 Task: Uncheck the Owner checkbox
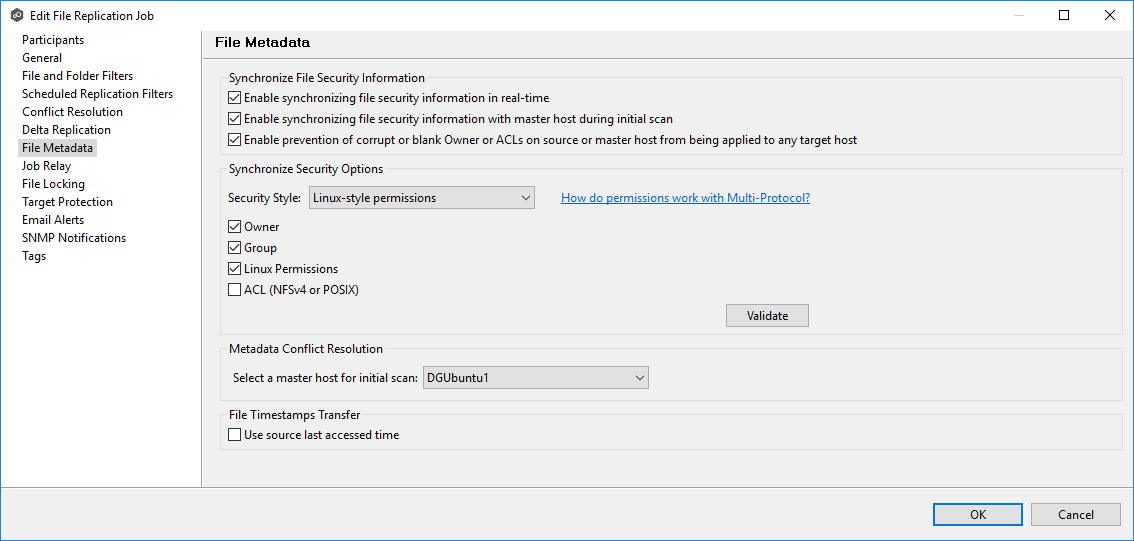235,227
